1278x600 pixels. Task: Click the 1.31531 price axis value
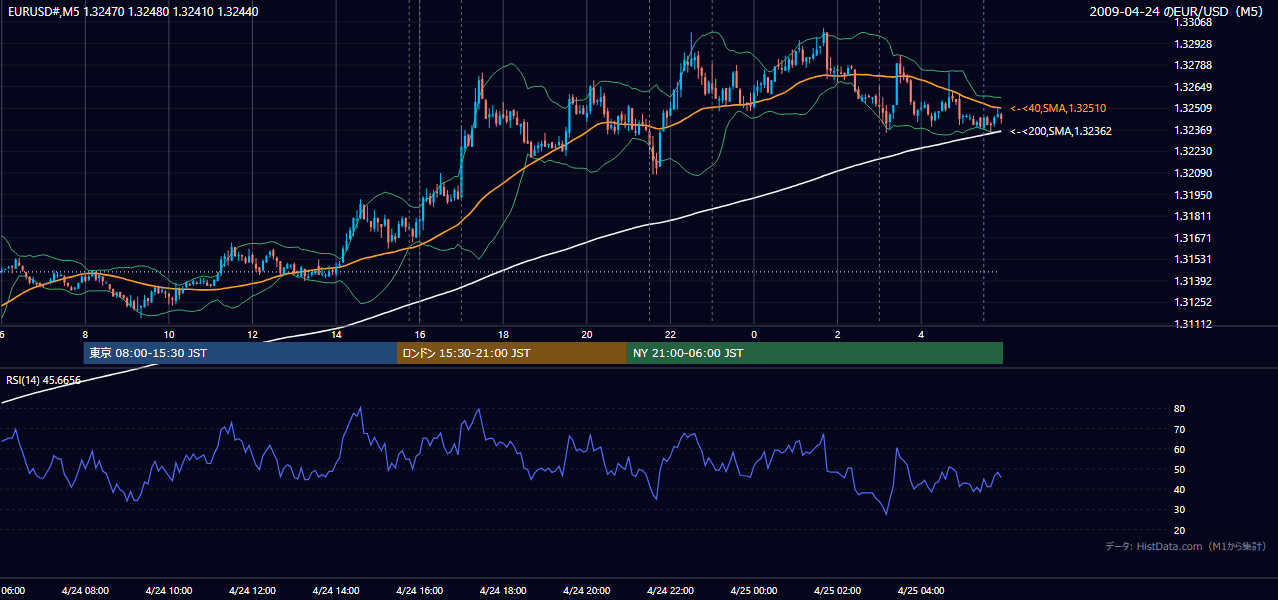point(1193,259)
